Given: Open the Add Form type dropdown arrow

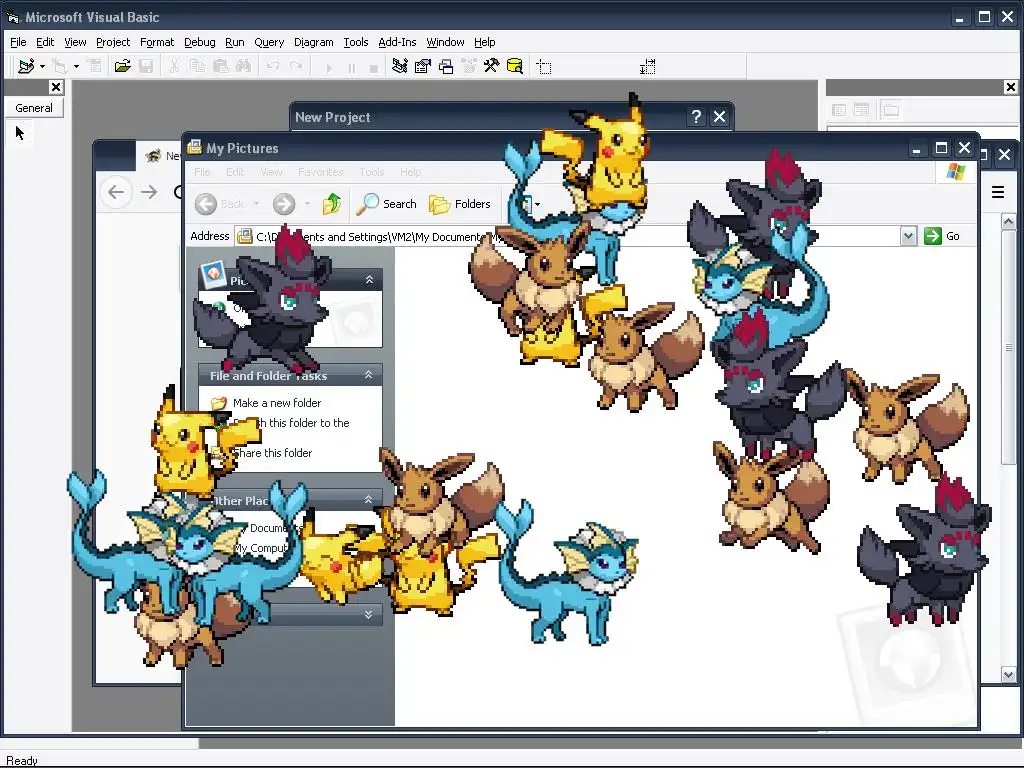Looking at the screenshot, I should pyautogui.click(x=76, y=67).
